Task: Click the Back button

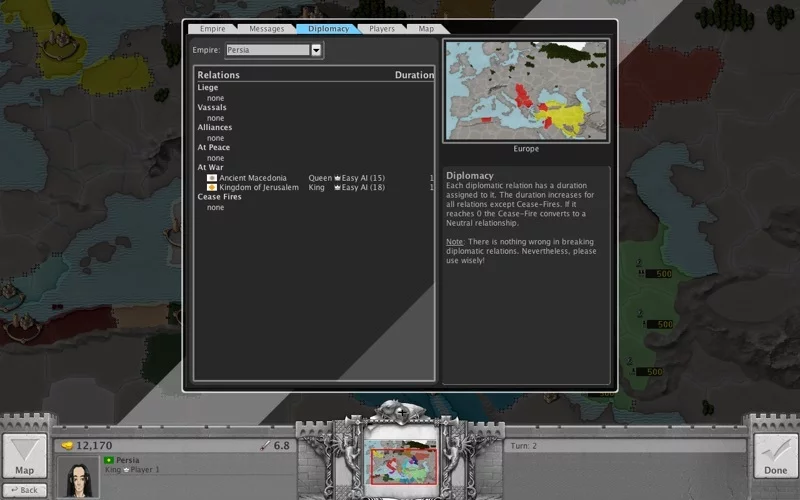Action: click(x=24, y=490)
